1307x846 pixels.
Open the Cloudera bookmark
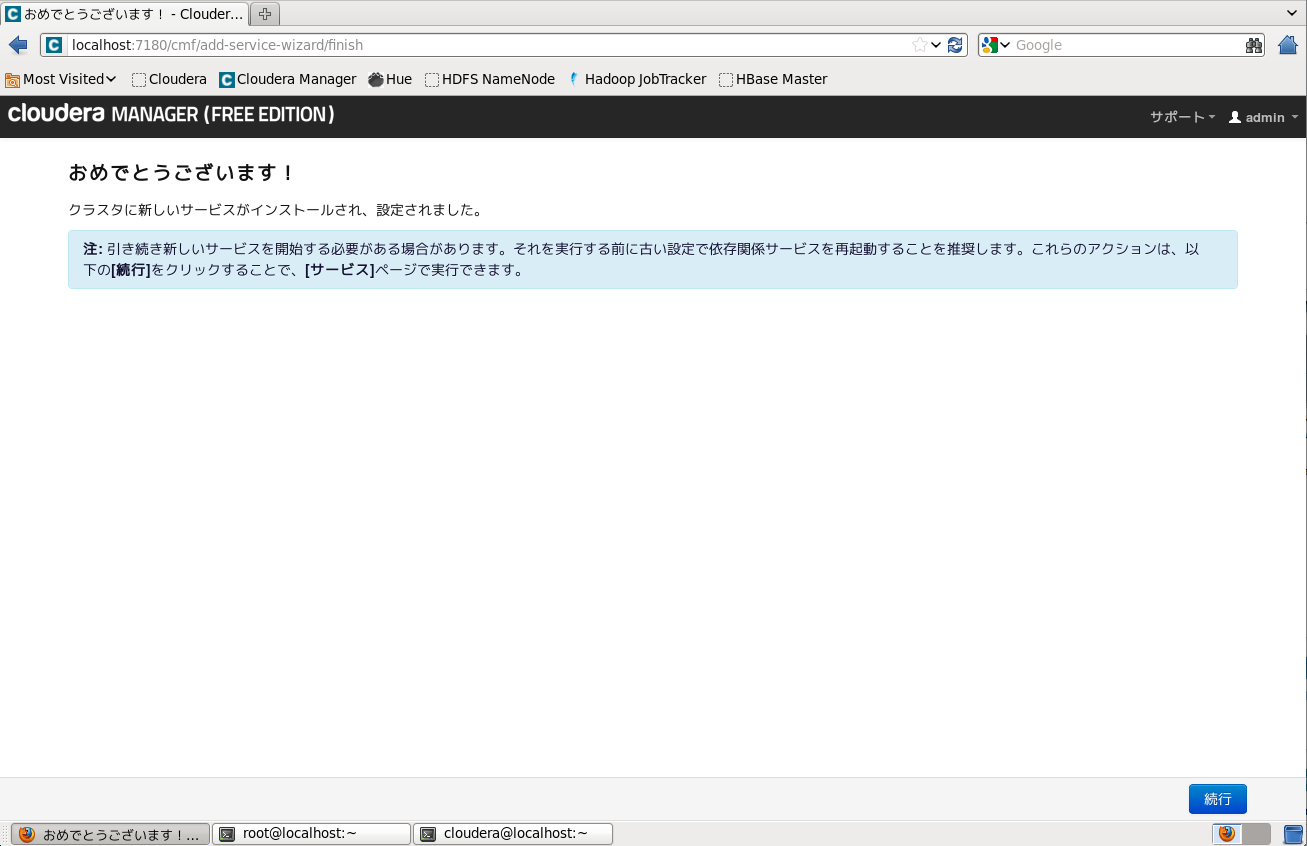point(169,79)
